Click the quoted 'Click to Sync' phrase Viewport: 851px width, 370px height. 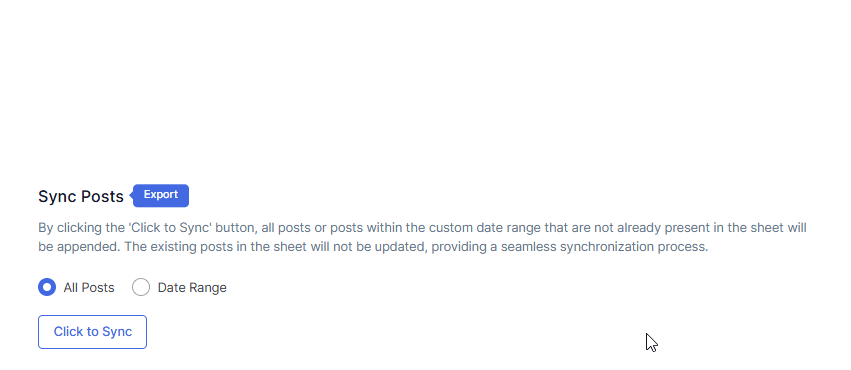pos(170,228)
